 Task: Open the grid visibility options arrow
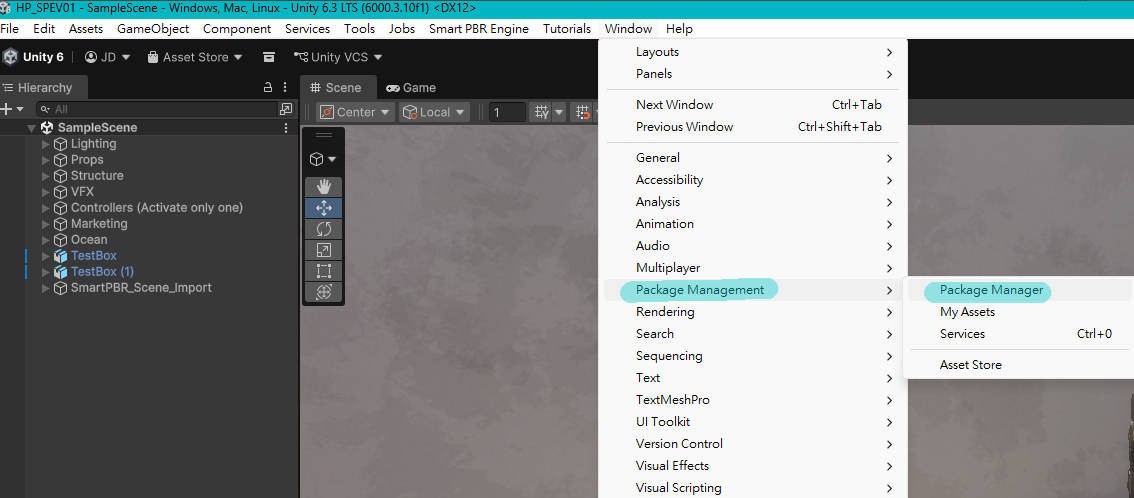click(558, 112)
